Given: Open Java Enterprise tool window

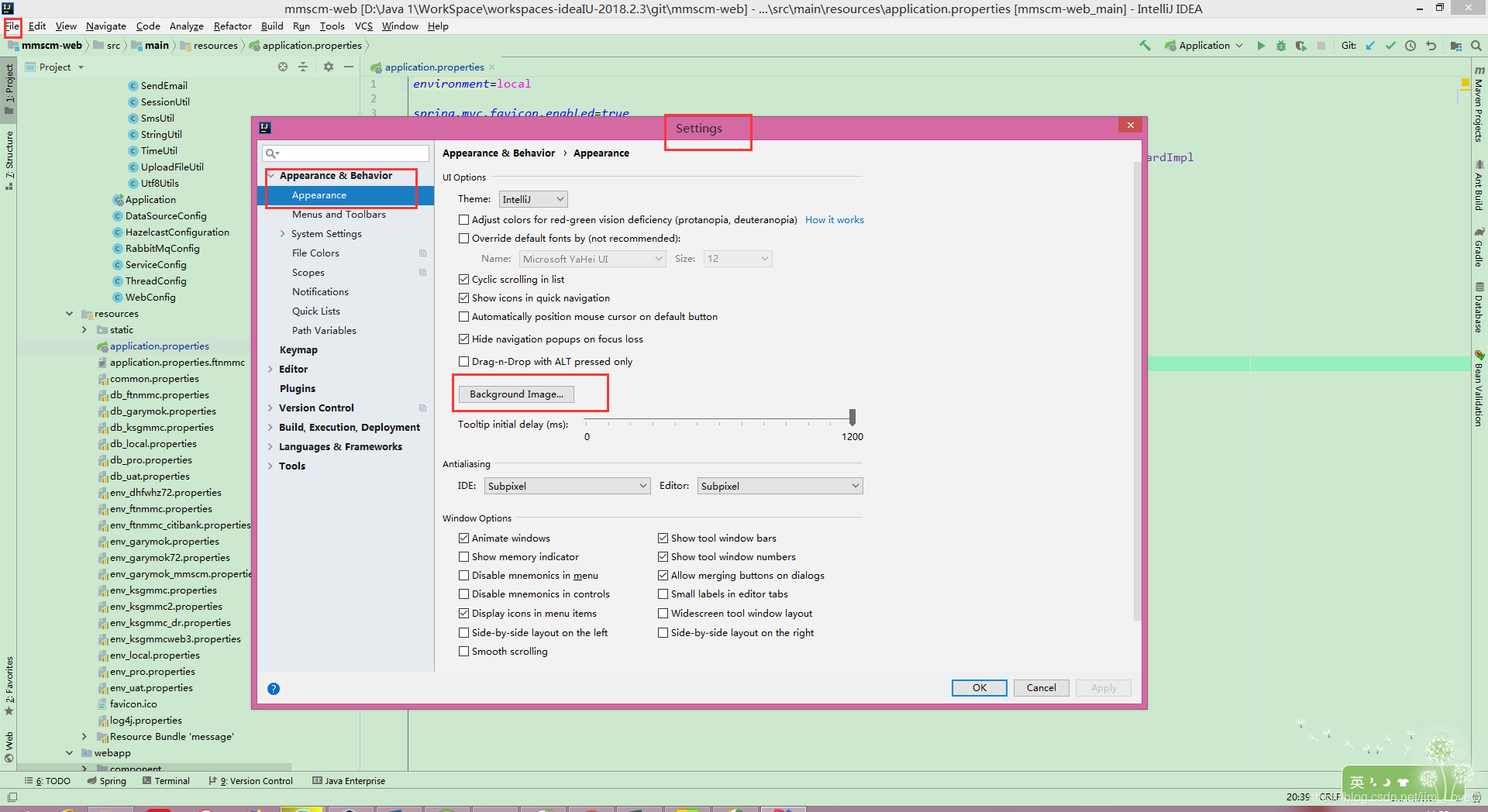Looking at the screenshot, I should pos(349,781).
